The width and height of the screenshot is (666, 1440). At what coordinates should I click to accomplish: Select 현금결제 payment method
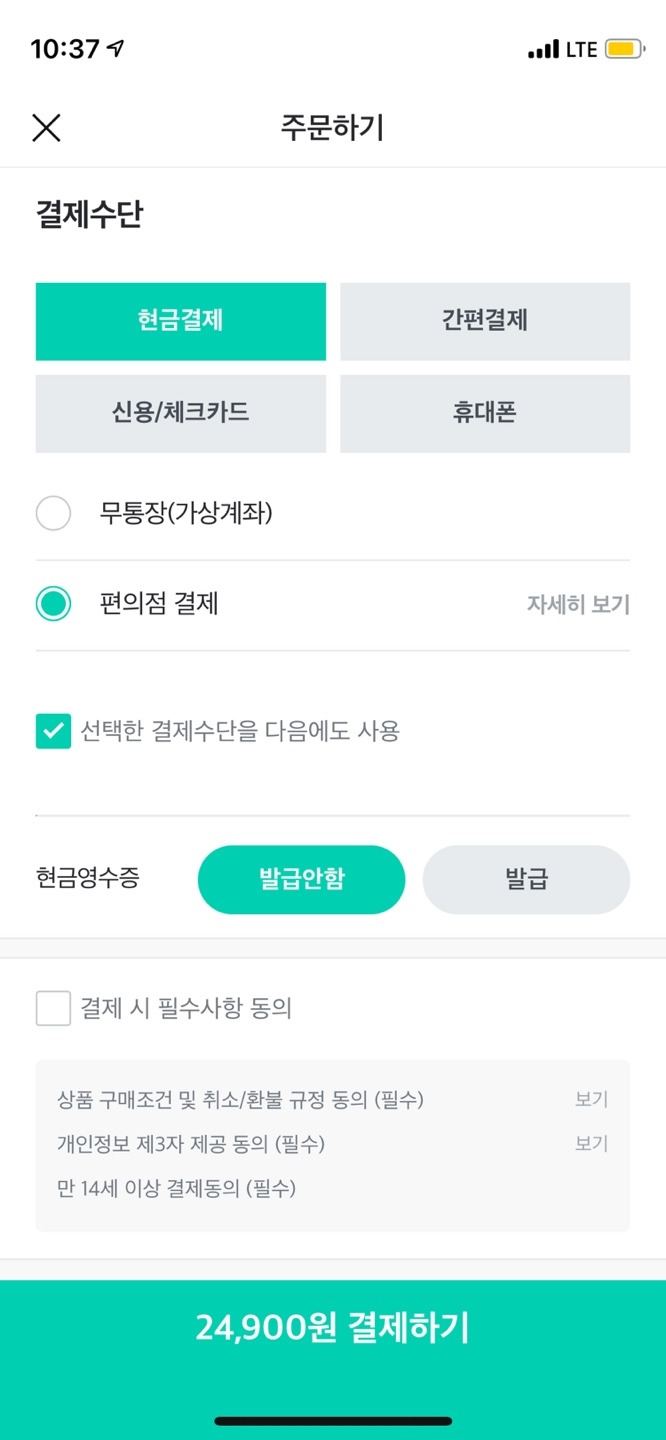coord(181,321)
